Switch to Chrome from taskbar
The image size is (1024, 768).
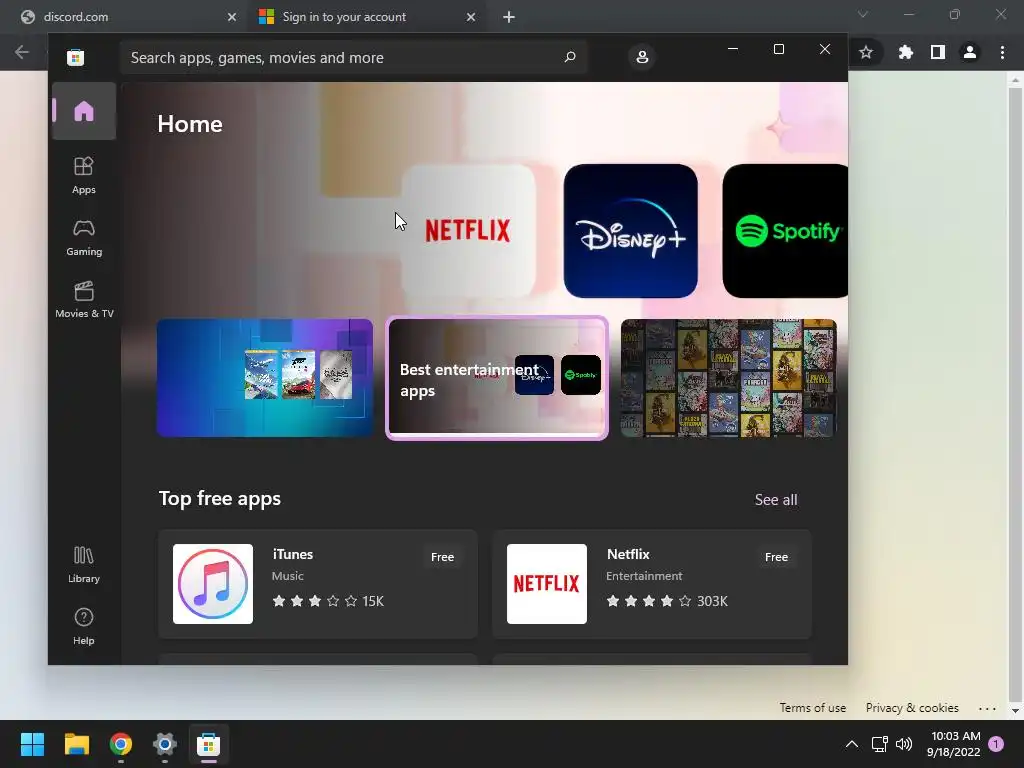121,744
